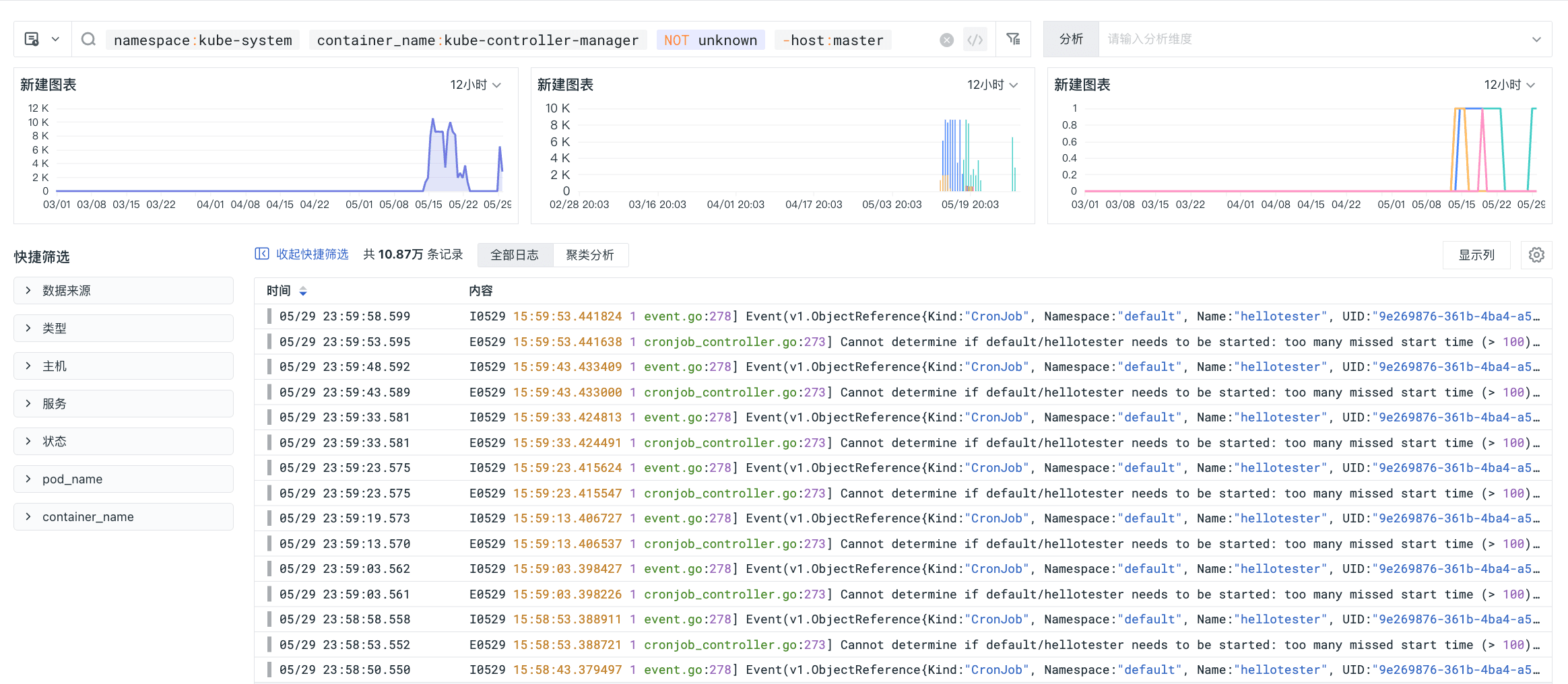Image resolution: width=1568 pixels, height=684 pixels.
Task: Expand the 状态 quick filter
Action: (123, 442)
